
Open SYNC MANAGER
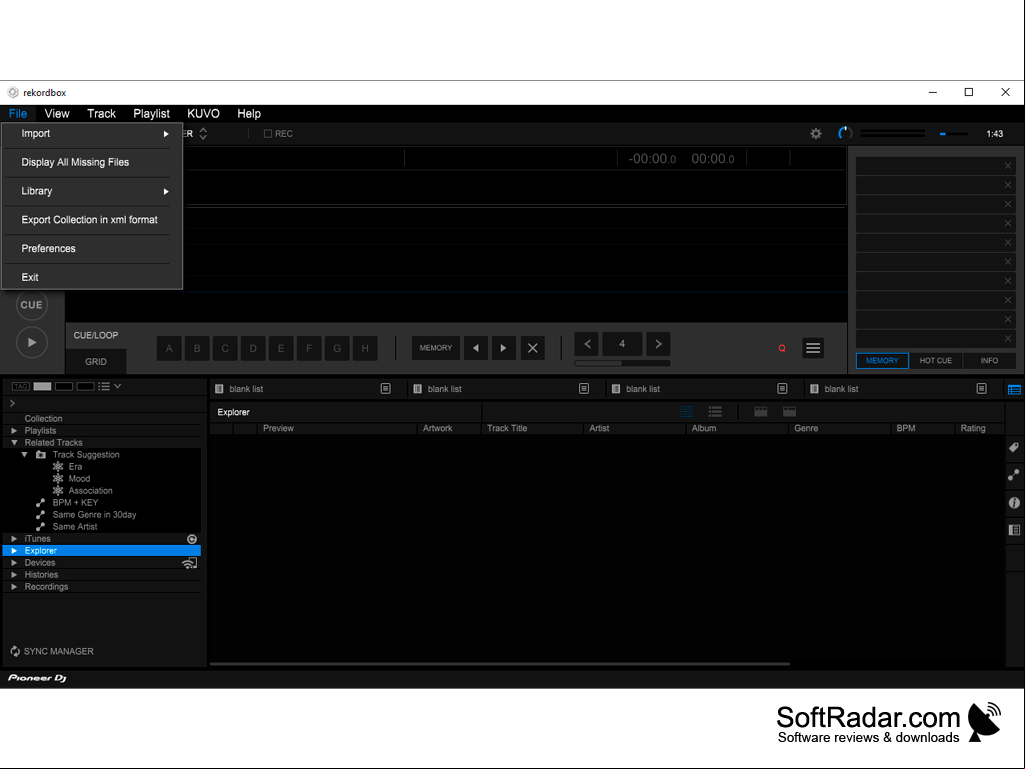pos(52,651)
